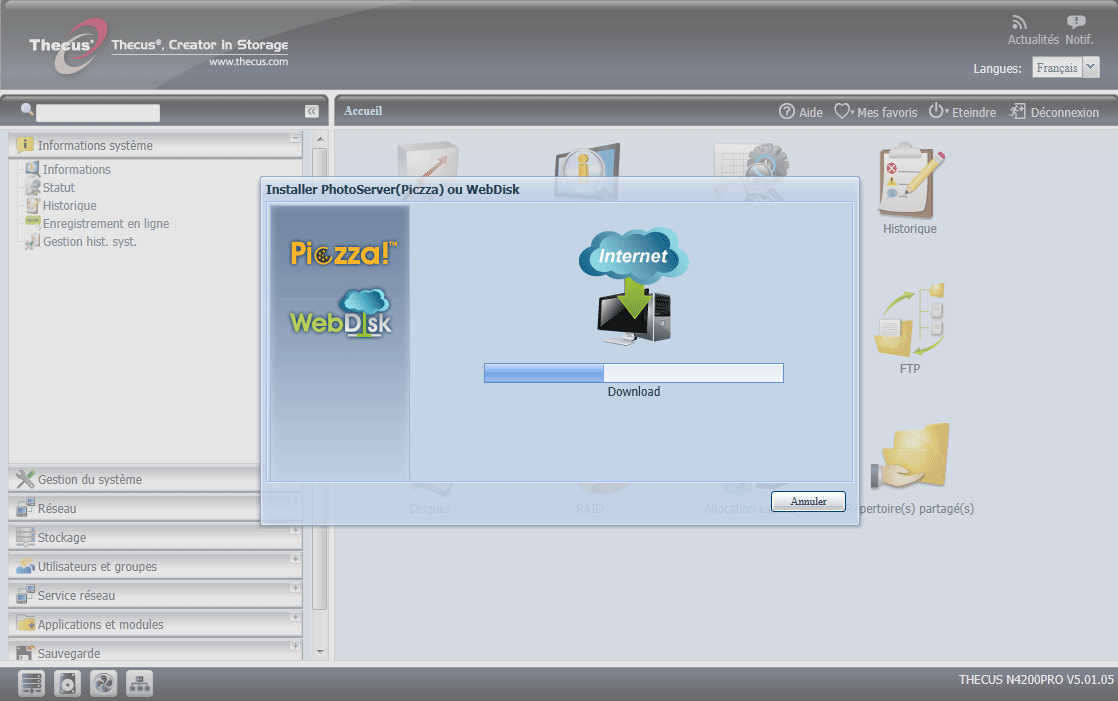1118x701 pixels.
Task: Open the Gestion du système menu section
Action: [135, 480]
